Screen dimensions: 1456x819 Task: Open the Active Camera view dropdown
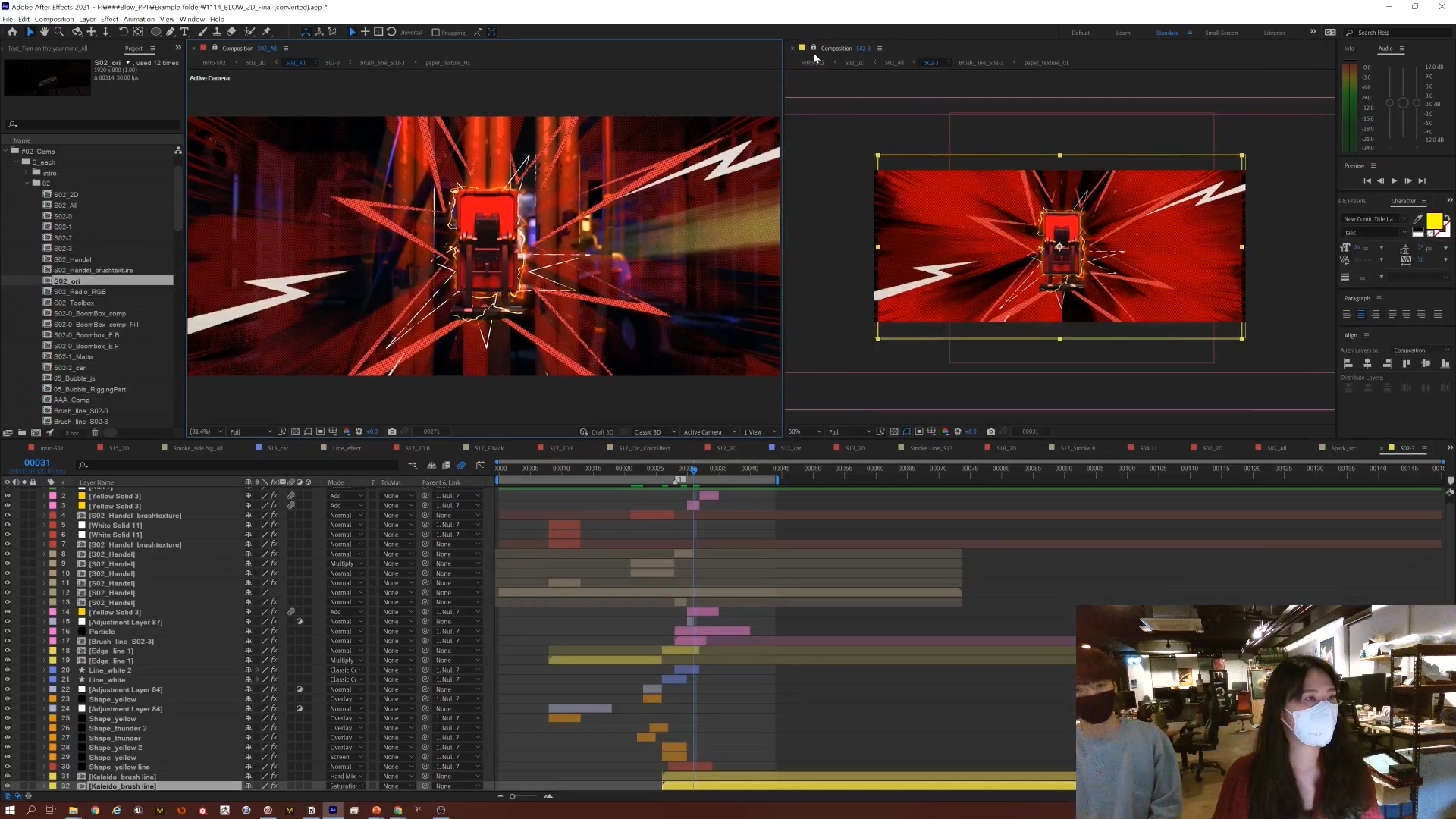(709, 432)
